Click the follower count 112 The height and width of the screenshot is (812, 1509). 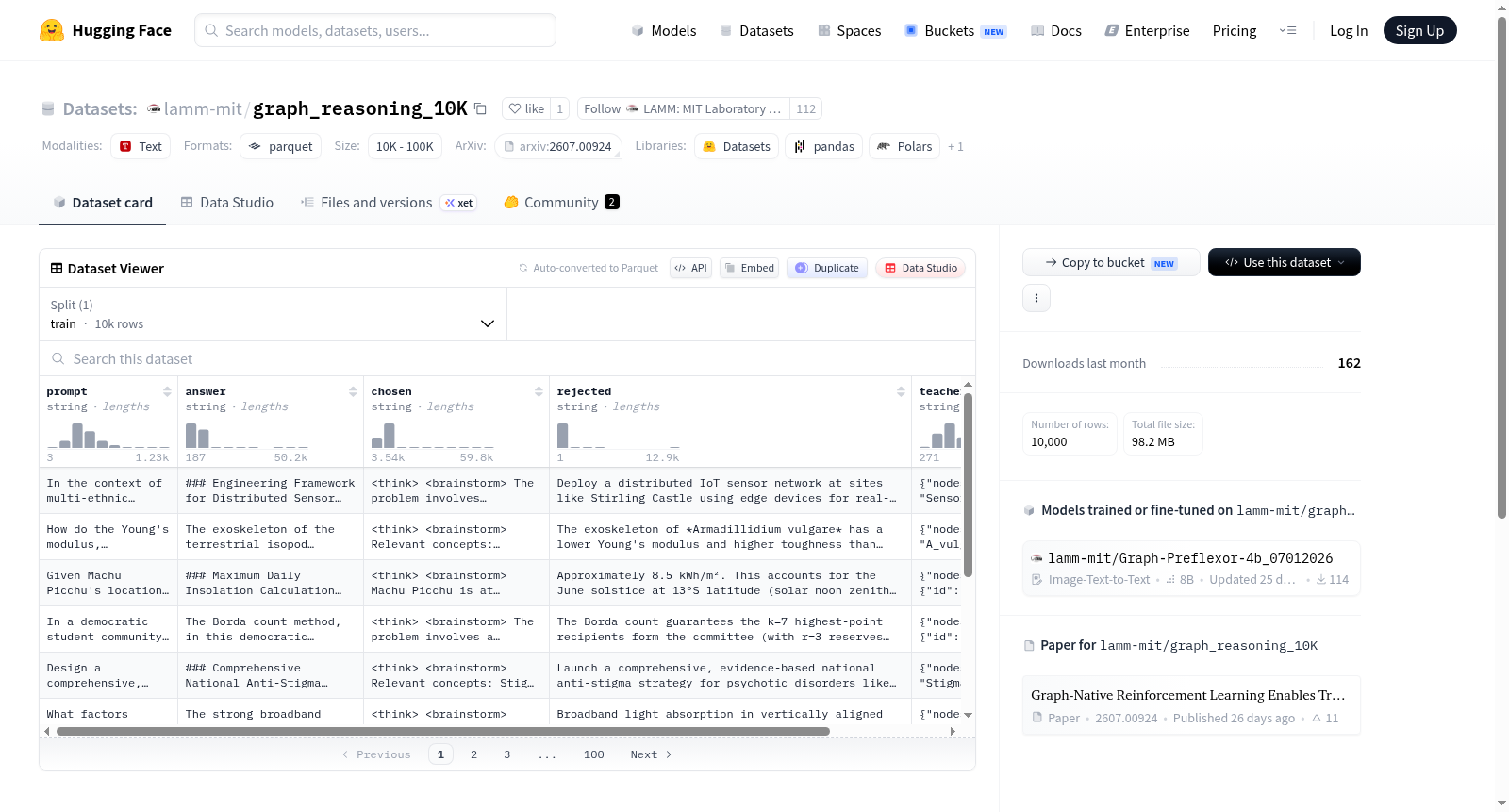805,108
